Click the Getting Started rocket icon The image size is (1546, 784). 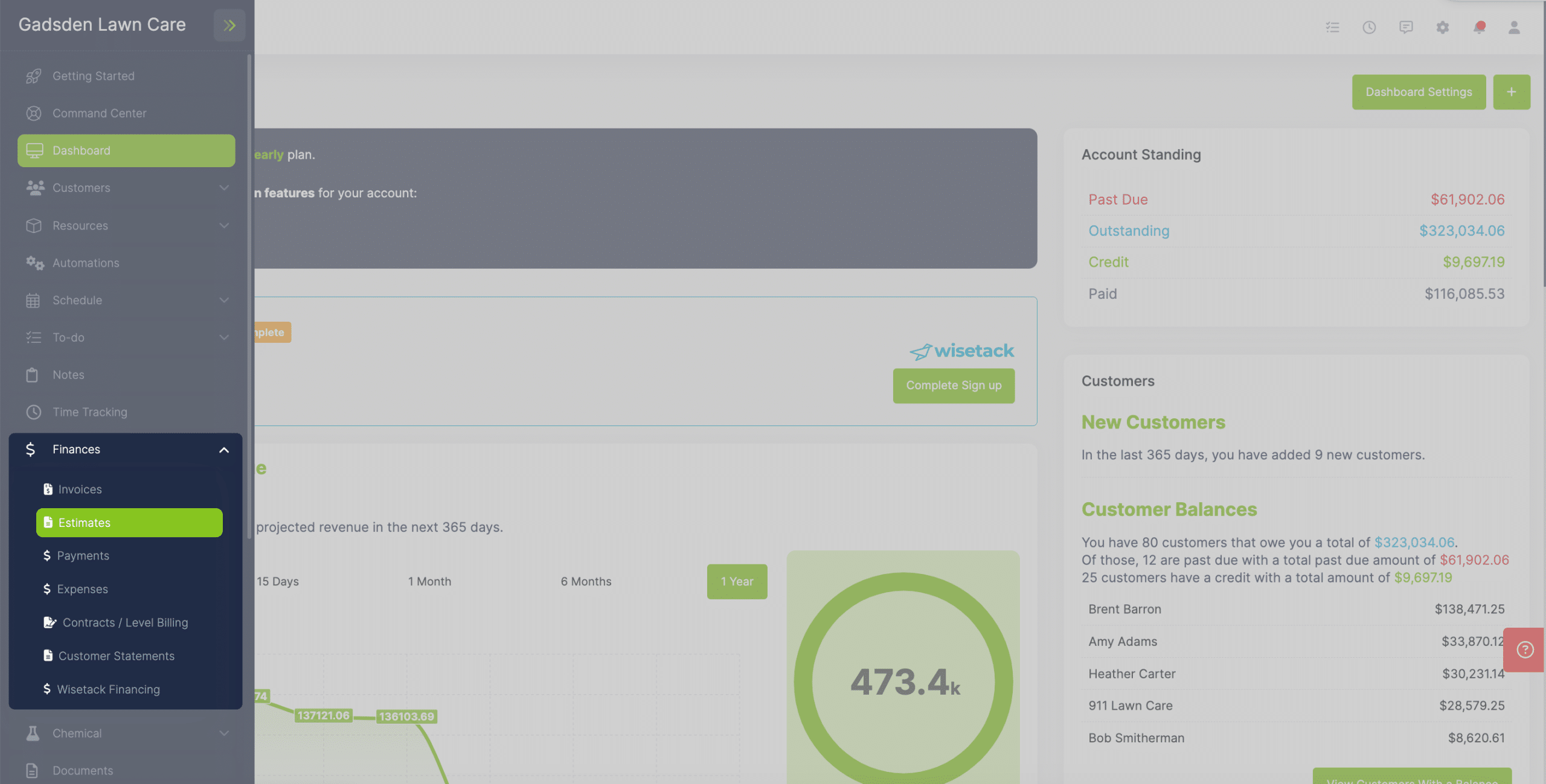tap(34, 76)
